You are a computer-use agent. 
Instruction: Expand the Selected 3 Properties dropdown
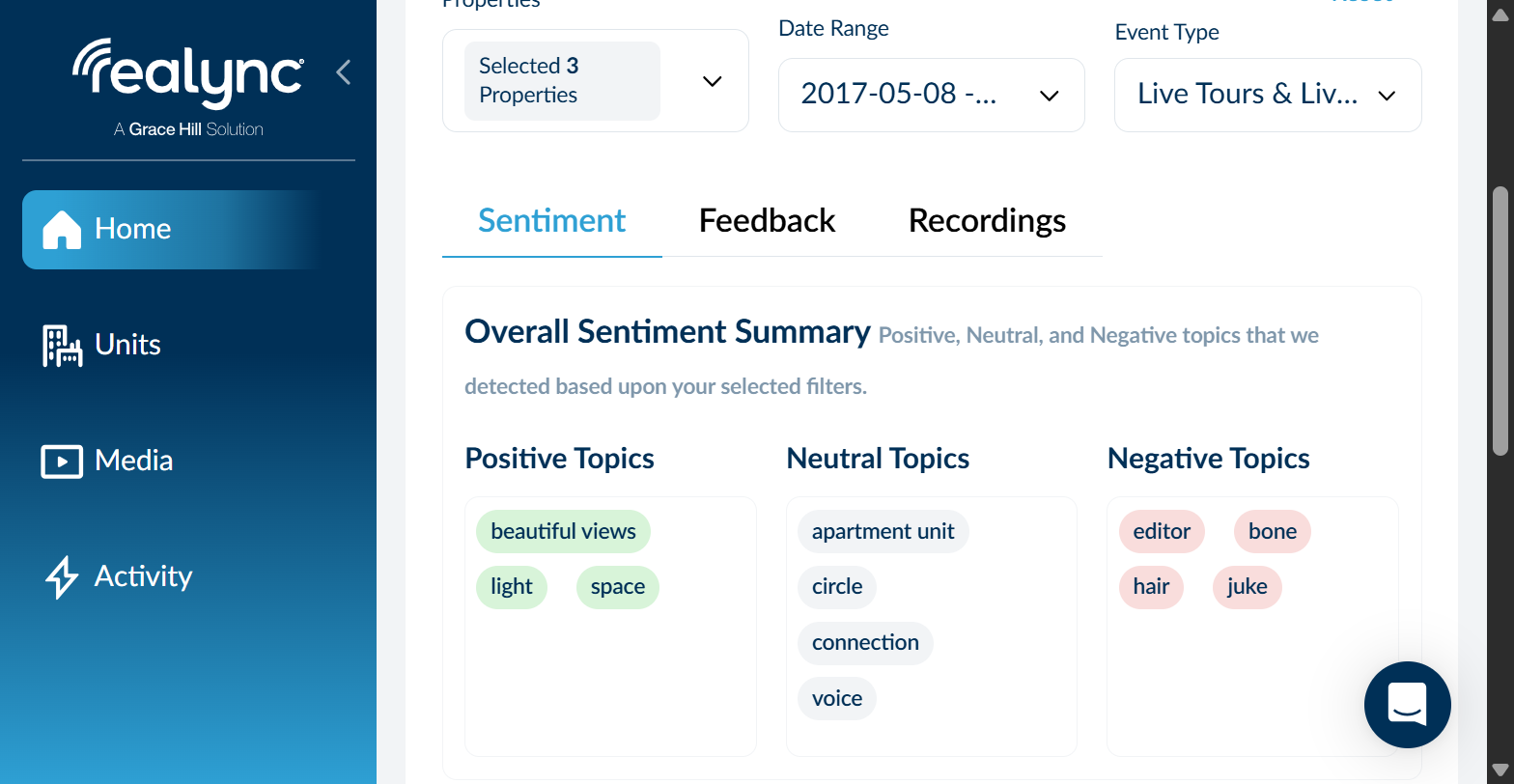[x=712, y=81]
